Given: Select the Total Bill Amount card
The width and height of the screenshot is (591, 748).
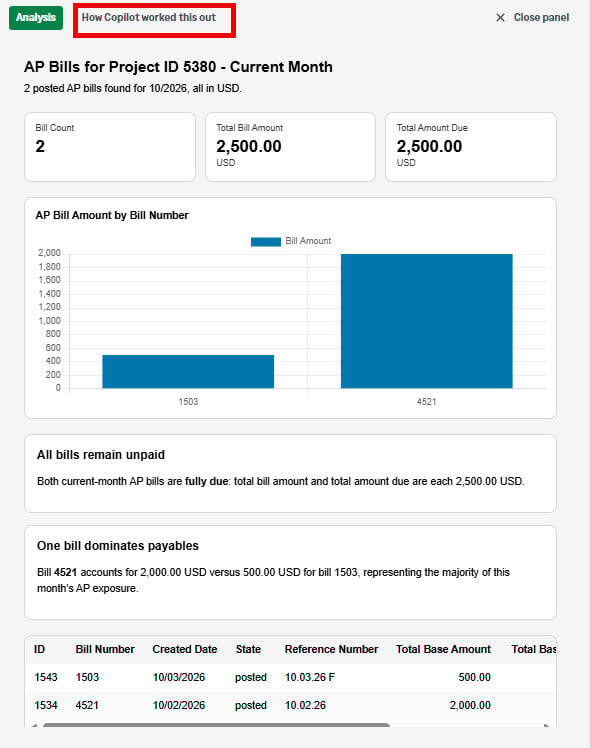Looking at the screenshot, I should (290, 147).
